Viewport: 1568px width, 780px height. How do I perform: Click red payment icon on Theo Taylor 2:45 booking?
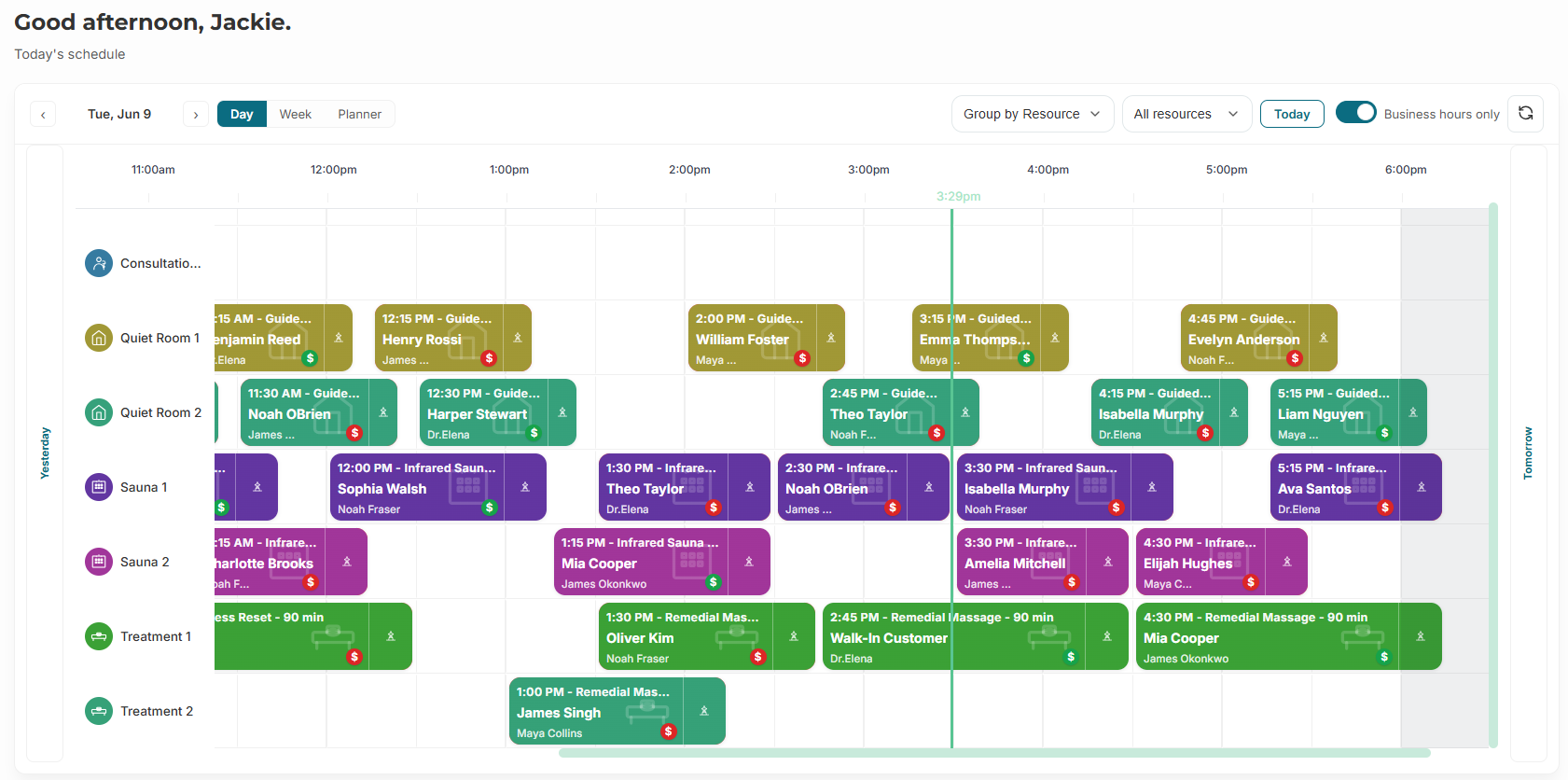coord(937,433)
